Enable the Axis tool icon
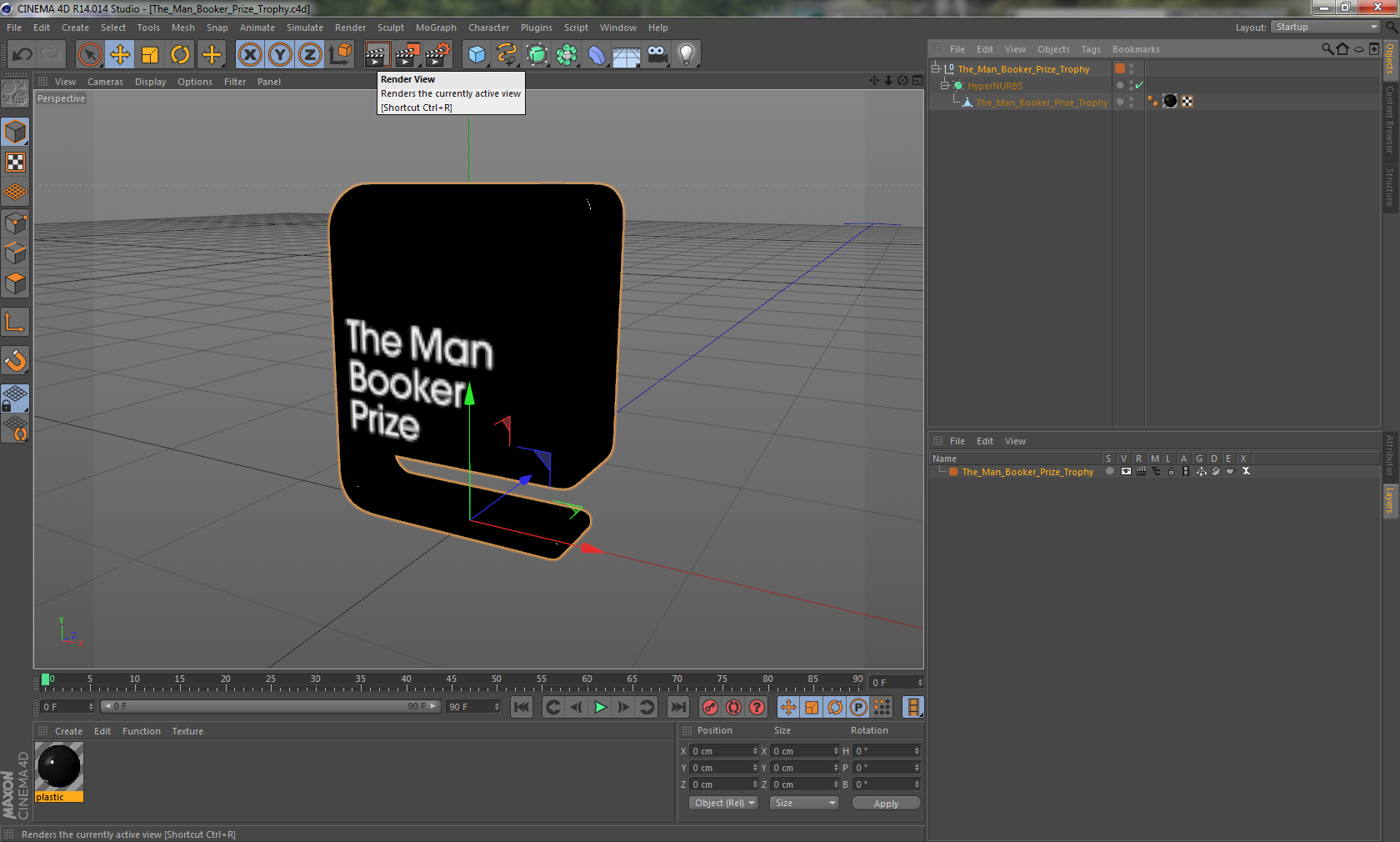Image resolution: width=1400 pixels, height=842 pixels. point(15,322)
